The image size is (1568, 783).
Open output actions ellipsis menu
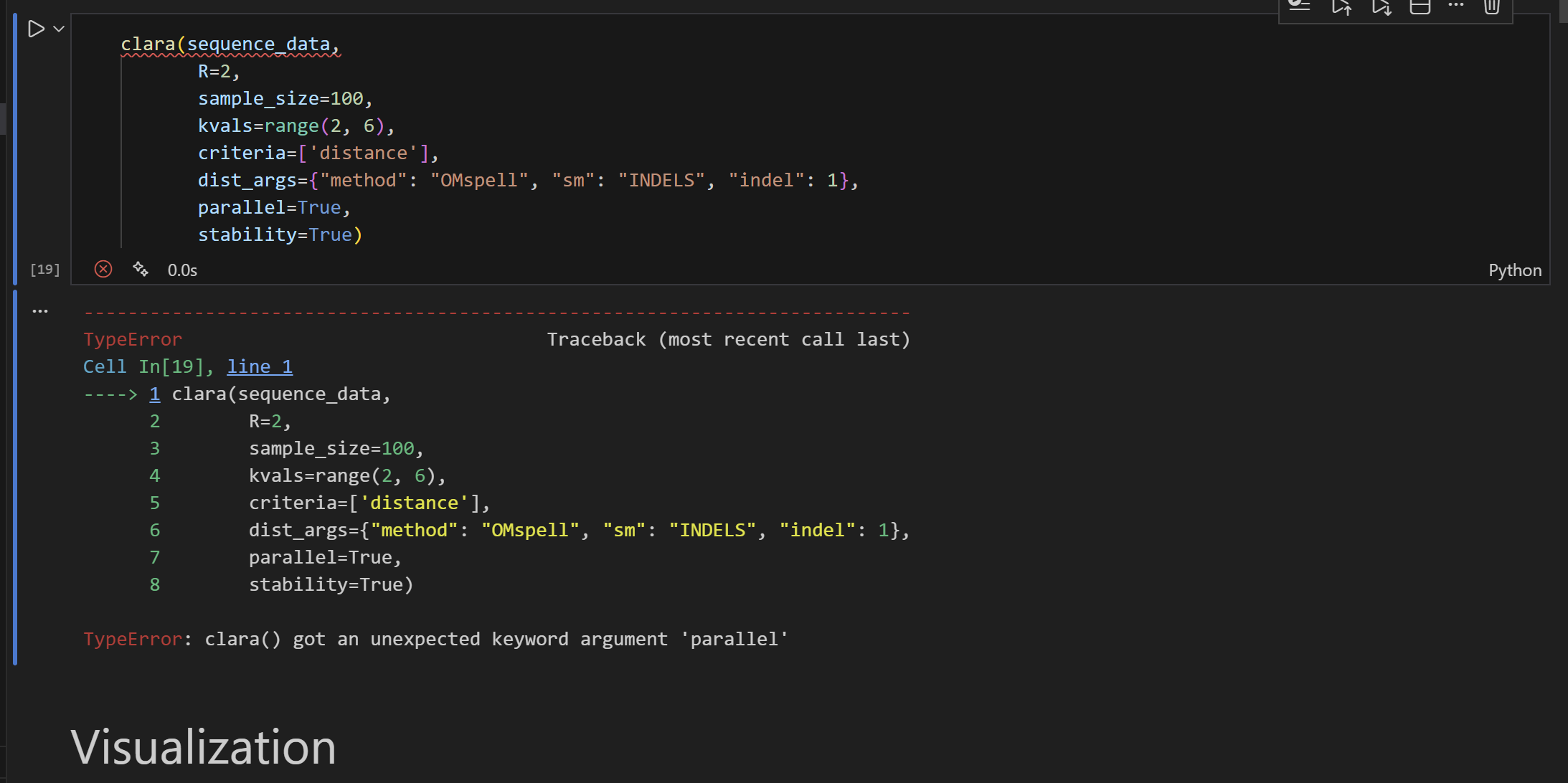(x=40, y=311)
